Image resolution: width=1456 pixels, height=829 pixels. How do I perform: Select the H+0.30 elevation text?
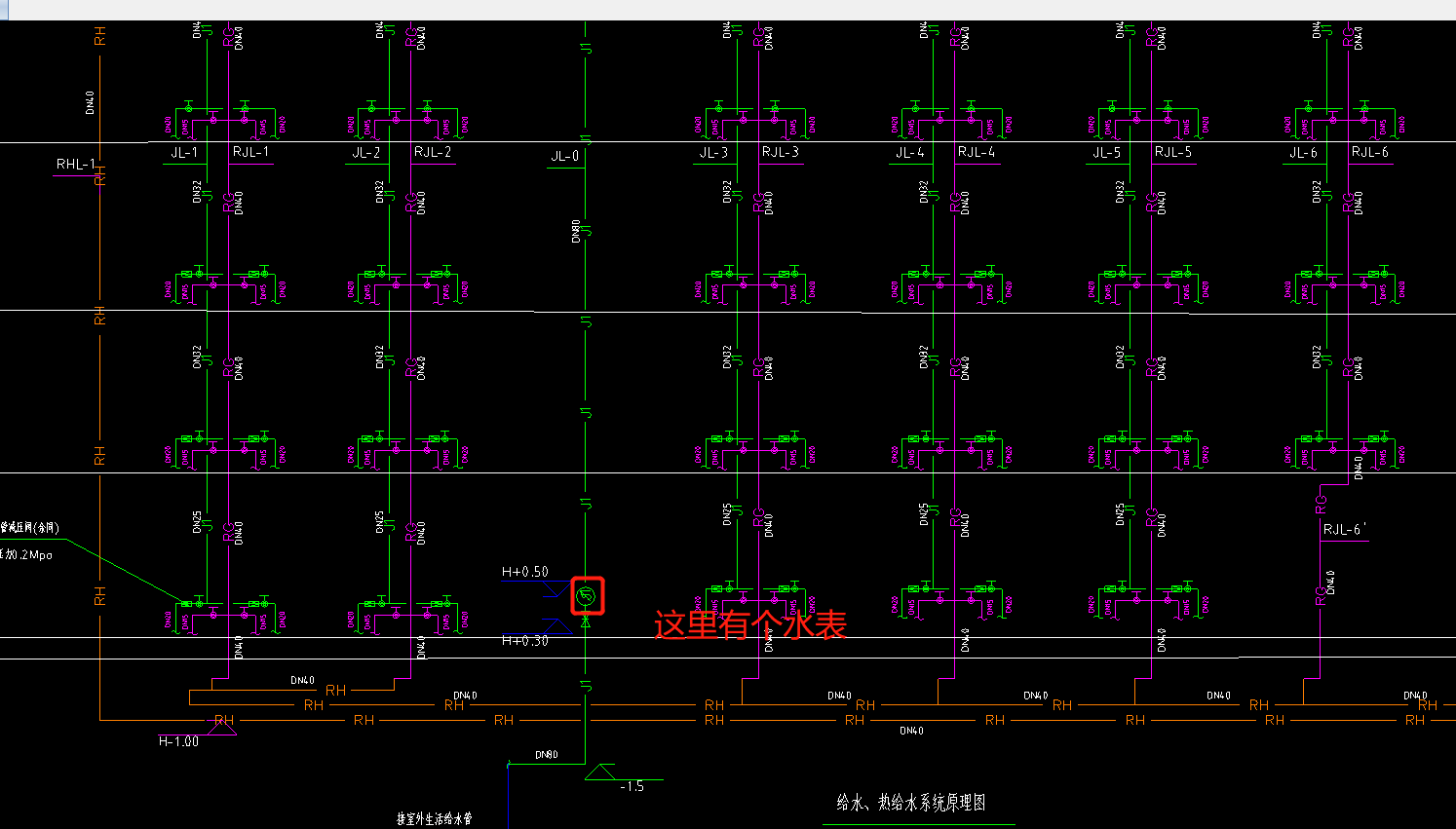(525, 640)
